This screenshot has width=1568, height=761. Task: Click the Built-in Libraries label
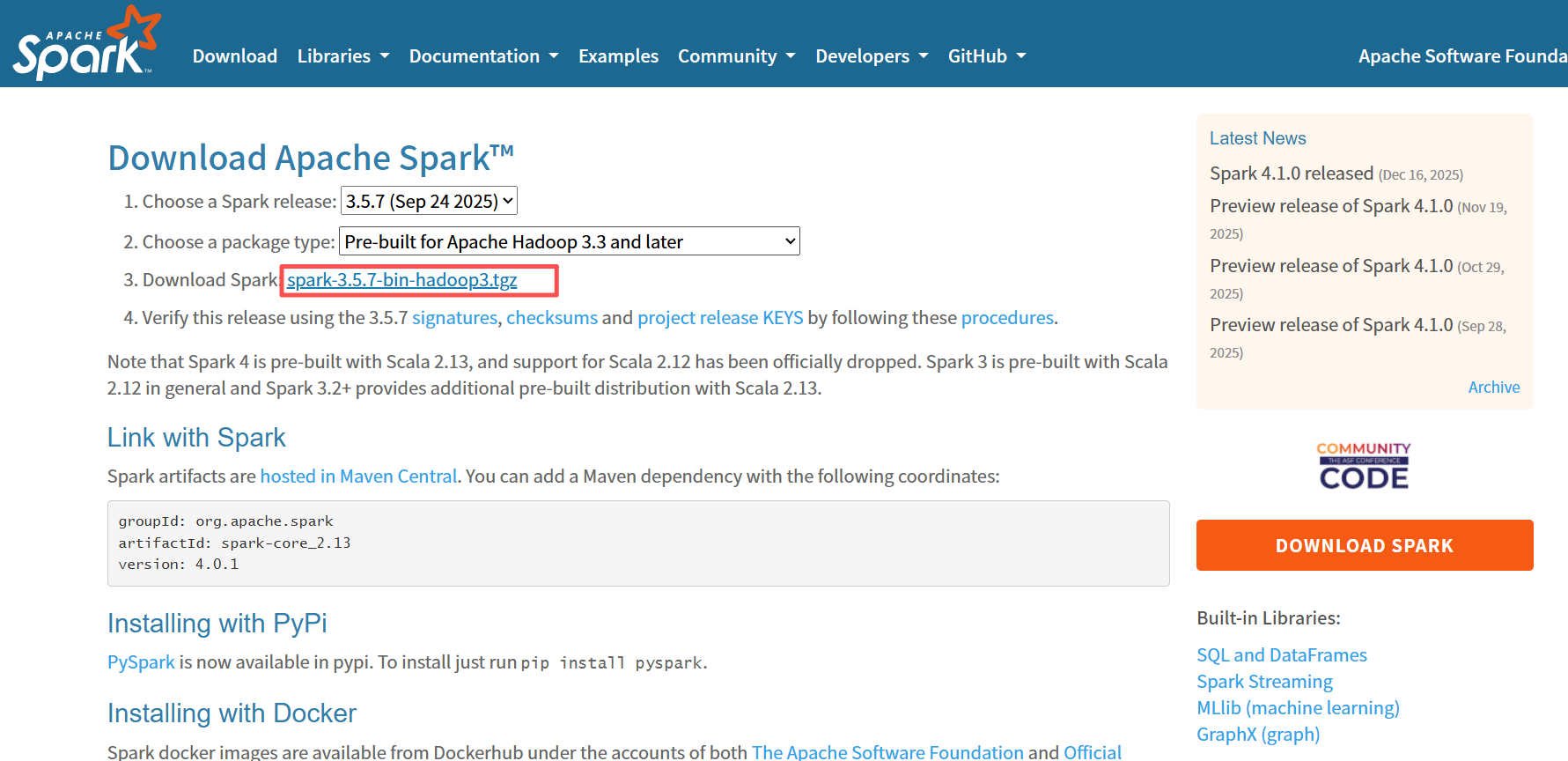pos(1269,618)
